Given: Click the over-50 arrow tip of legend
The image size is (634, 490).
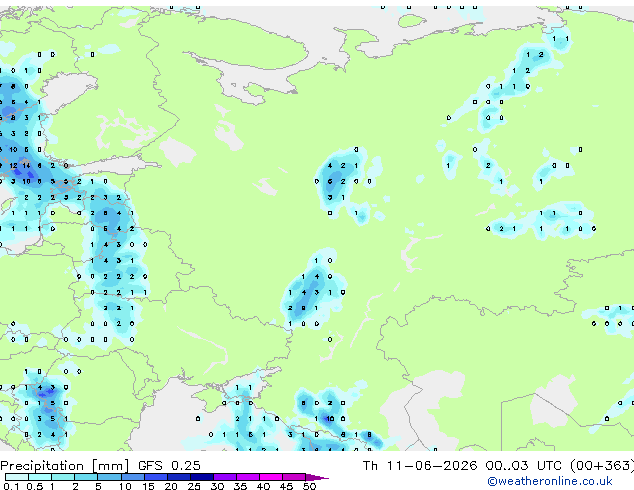Looking at the screenshot, I should tap(317, 477).
